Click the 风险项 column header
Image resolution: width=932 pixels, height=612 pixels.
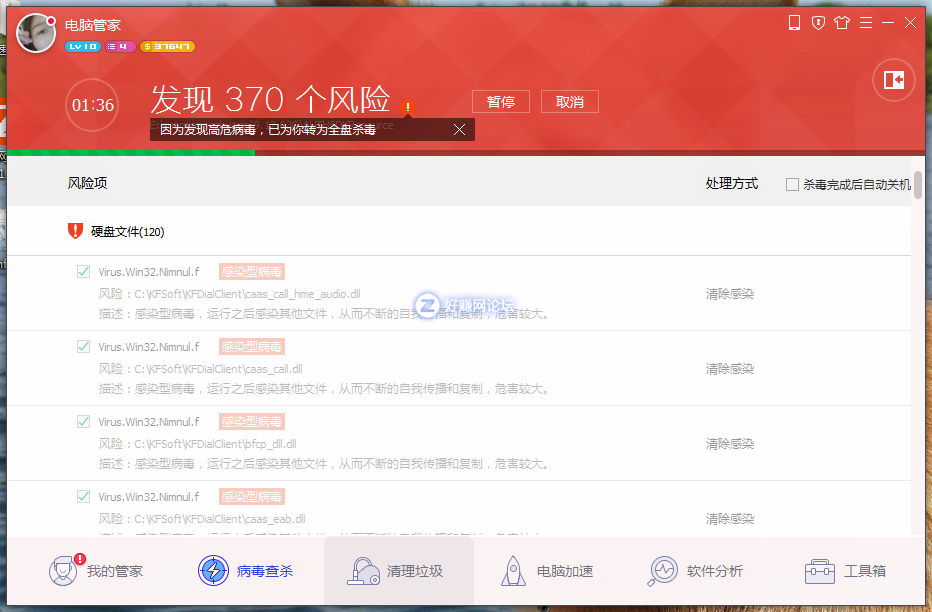click(87, 183)
